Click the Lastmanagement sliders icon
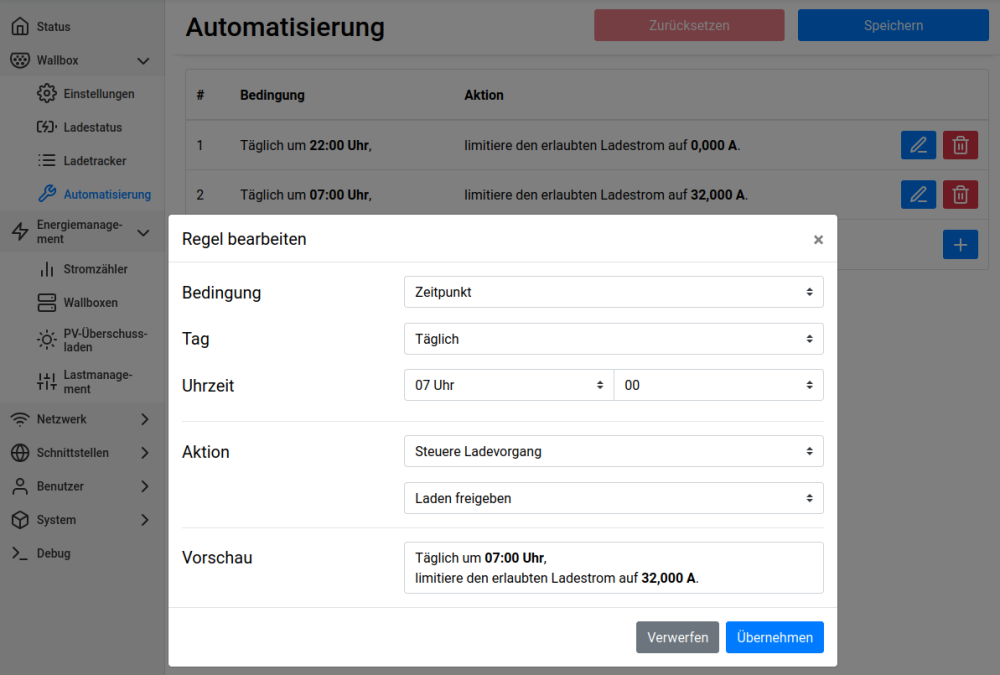 click(47, 382)
